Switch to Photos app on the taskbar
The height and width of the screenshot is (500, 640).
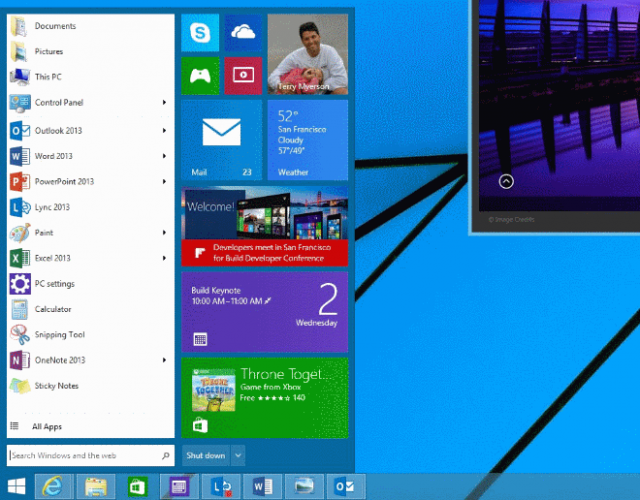coord(304,487)
